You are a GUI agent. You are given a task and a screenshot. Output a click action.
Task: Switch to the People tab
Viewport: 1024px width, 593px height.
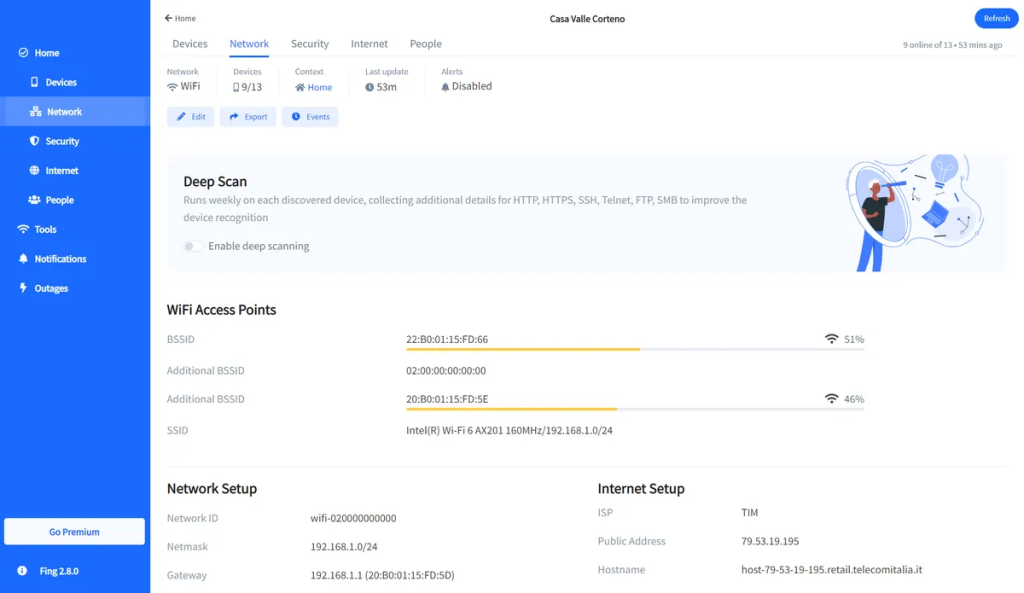coord(425,44)
